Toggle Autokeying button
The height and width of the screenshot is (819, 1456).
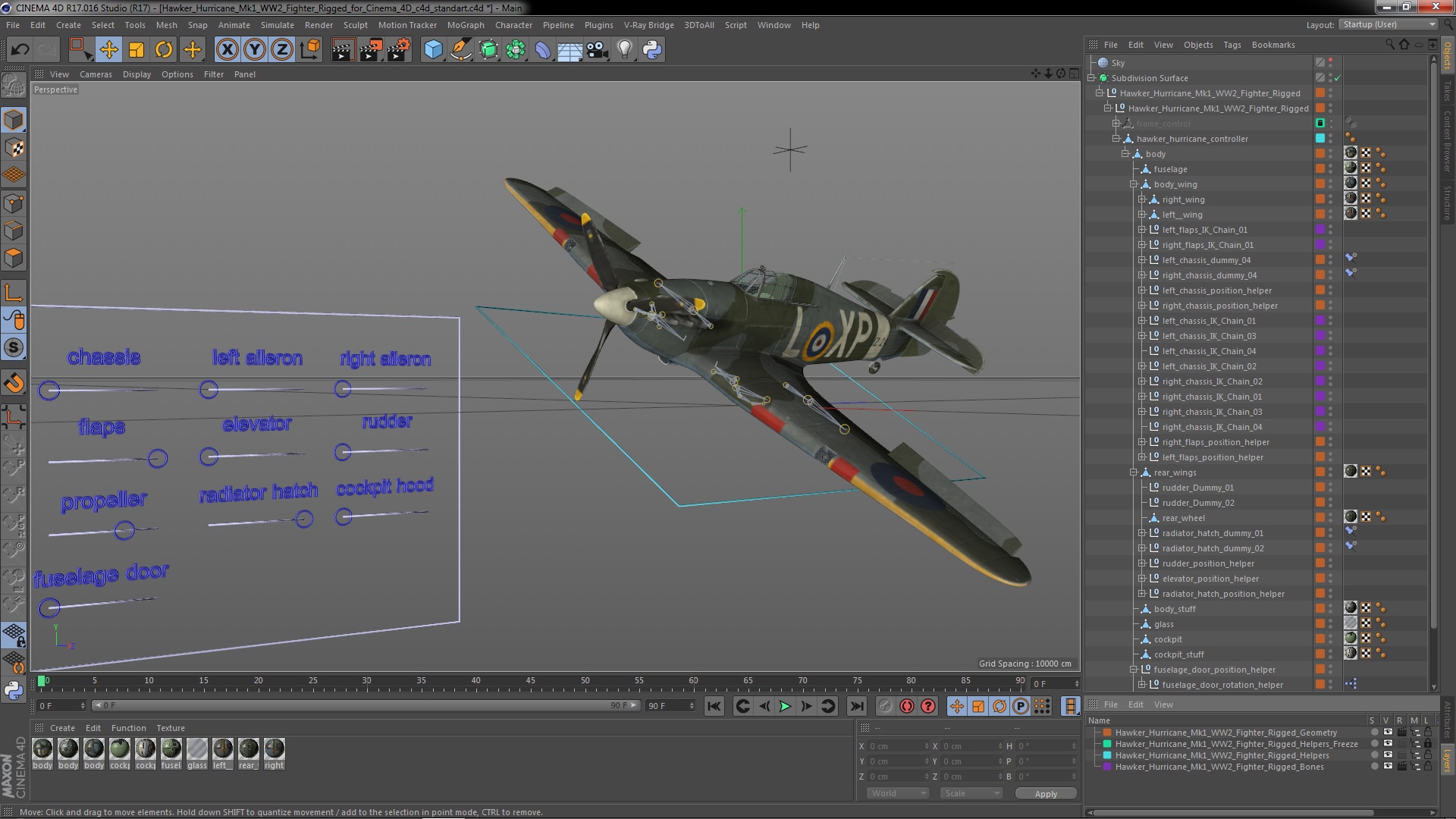[907, 707]
